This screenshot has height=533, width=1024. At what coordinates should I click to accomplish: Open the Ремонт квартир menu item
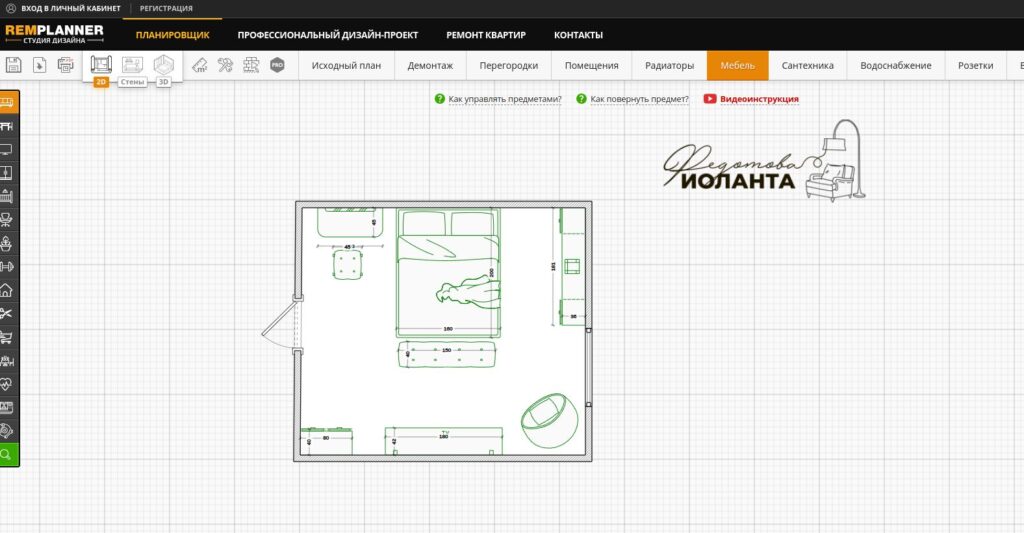click(486, 35)
